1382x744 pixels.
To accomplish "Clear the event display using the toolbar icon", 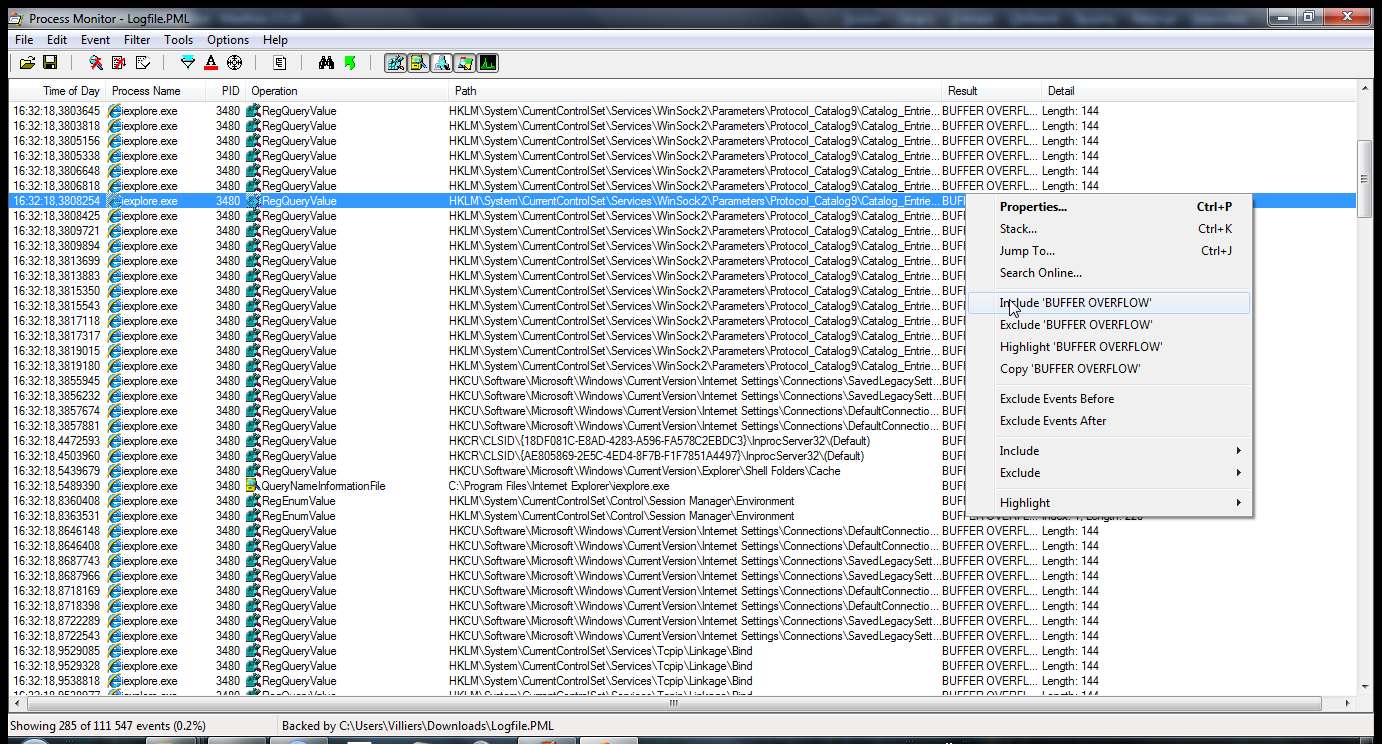I will (x=143, y=63).
